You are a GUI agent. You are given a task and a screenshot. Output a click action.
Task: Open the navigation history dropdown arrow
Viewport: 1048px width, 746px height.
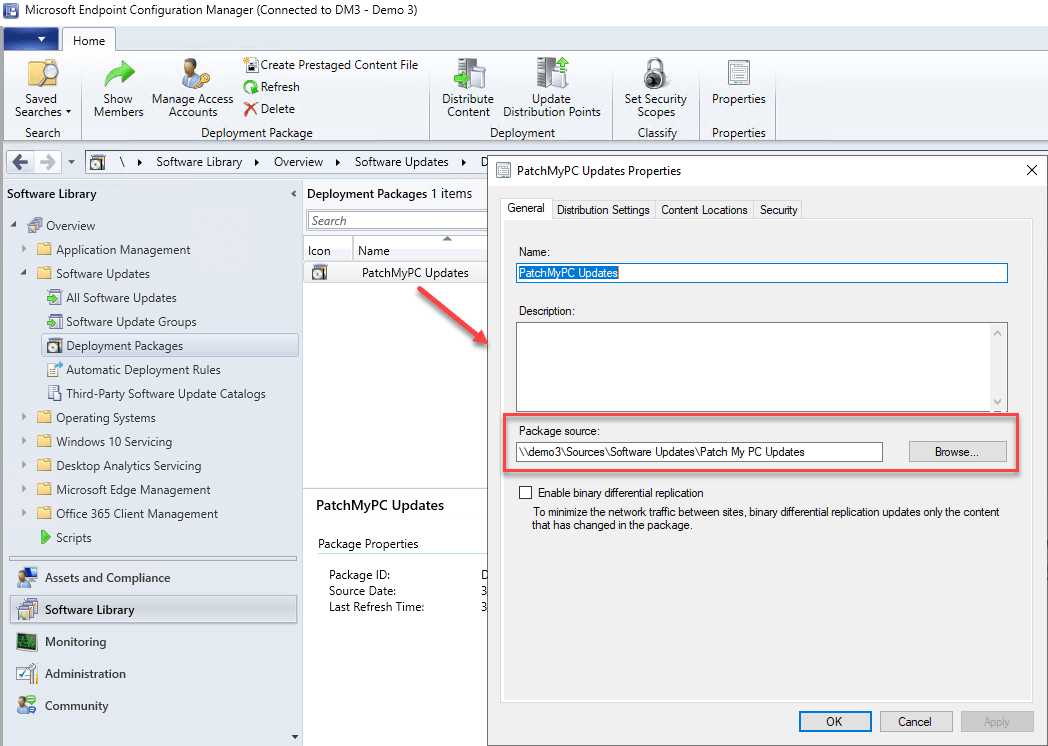click(x=71, y=162)
